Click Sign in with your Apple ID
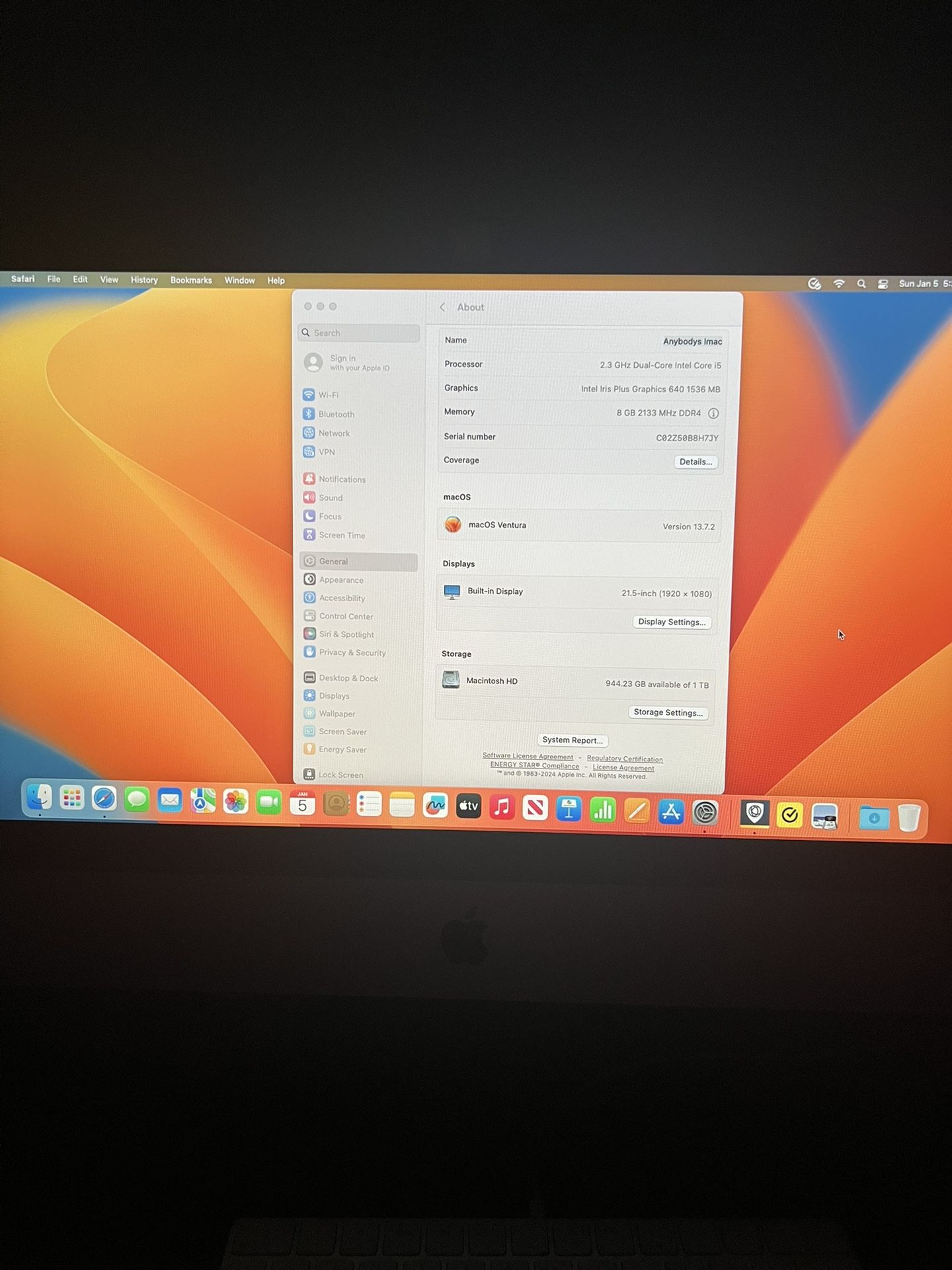 pos(359,362)
